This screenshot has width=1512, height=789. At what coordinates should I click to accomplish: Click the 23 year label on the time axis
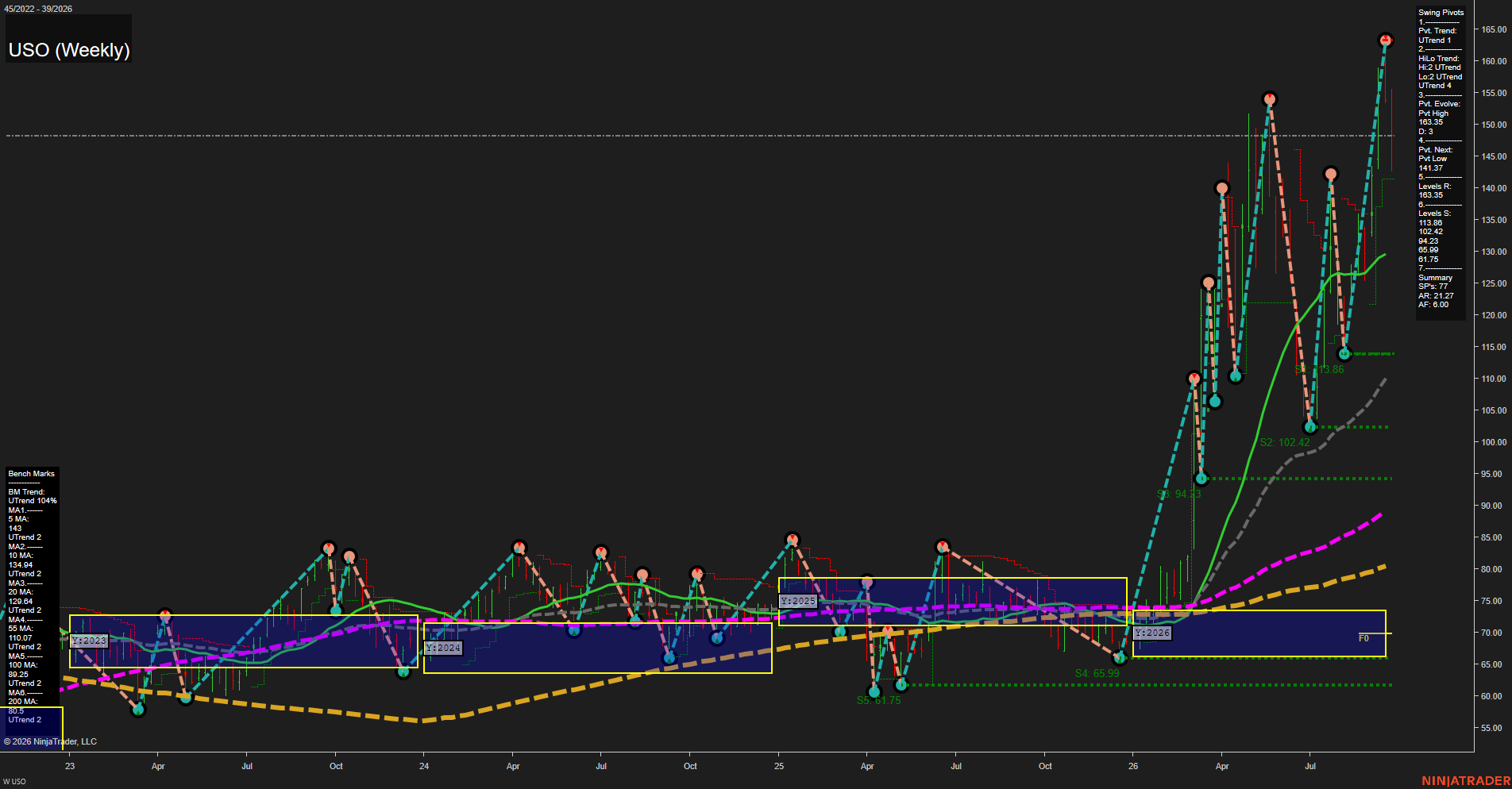coord(70,766)
